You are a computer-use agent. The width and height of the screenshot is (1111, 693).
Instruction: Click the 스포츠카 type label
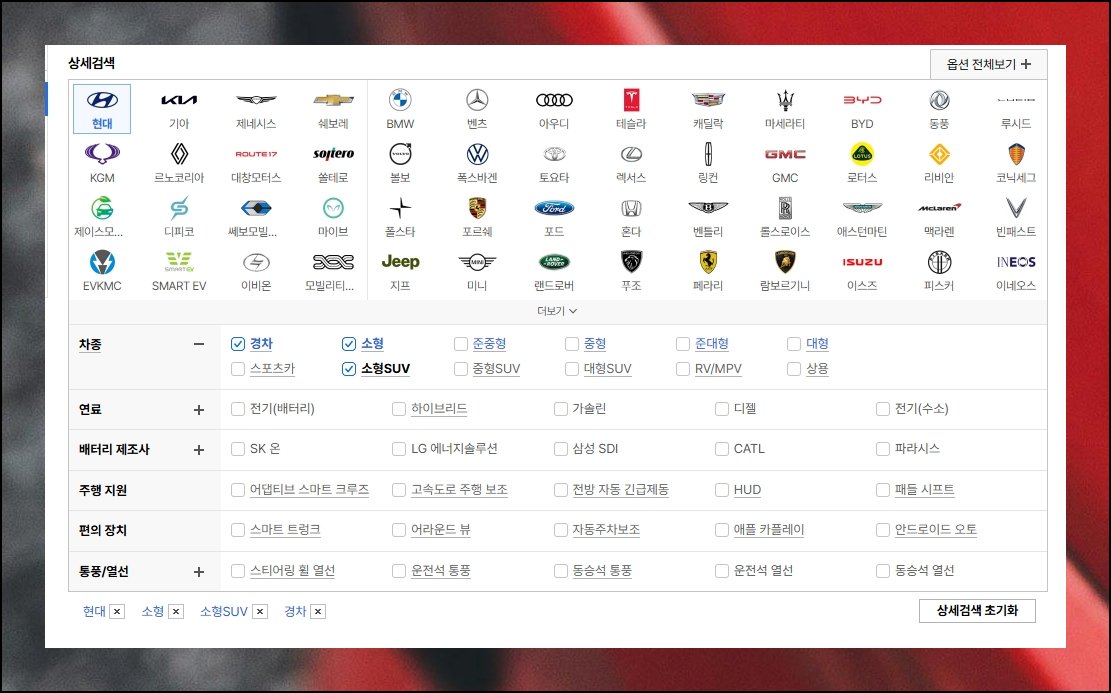click(x=272, y=369)
